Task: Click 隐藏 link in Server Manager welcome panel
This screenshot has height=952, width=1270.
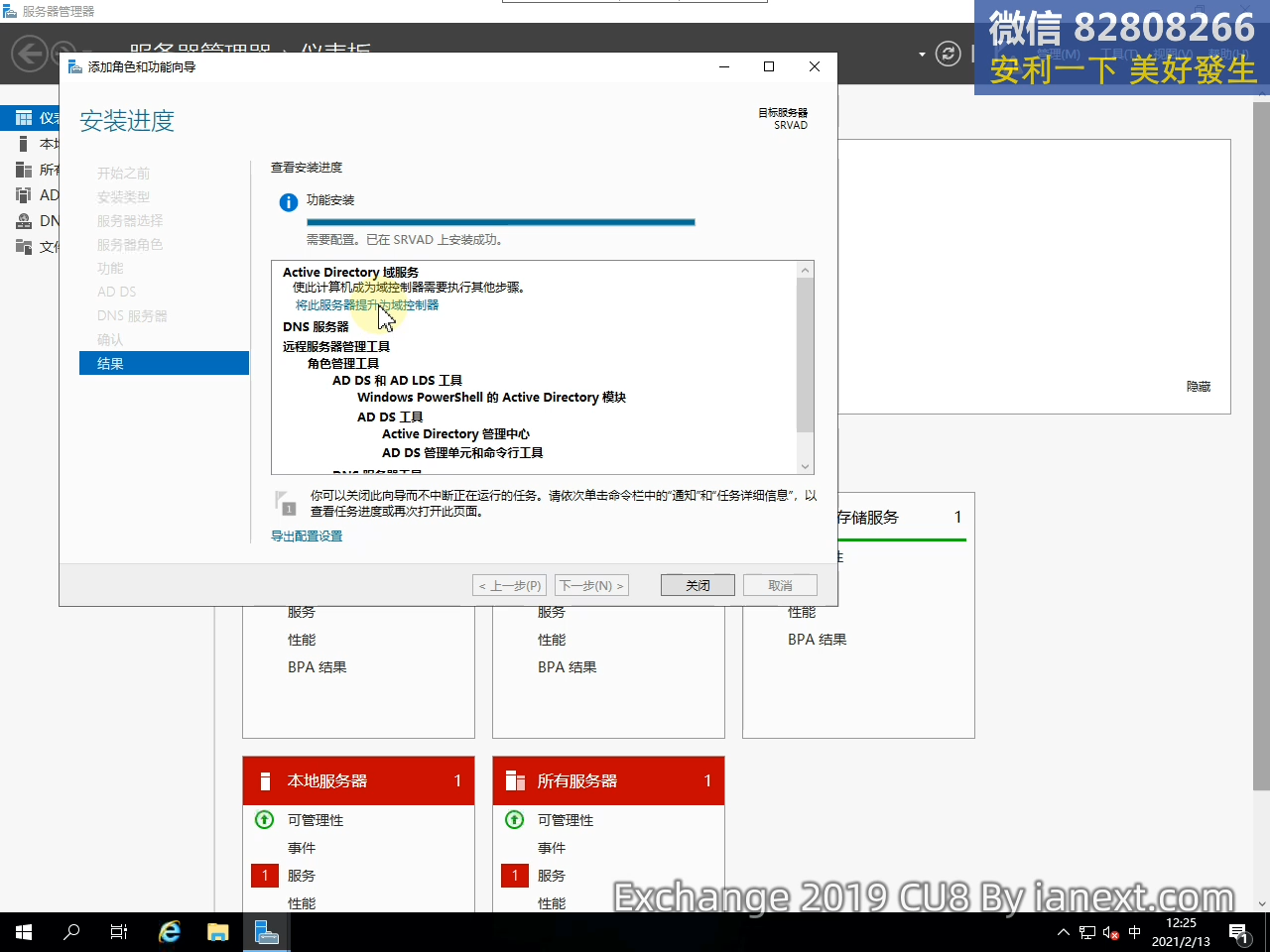Action: (1199, 387)
